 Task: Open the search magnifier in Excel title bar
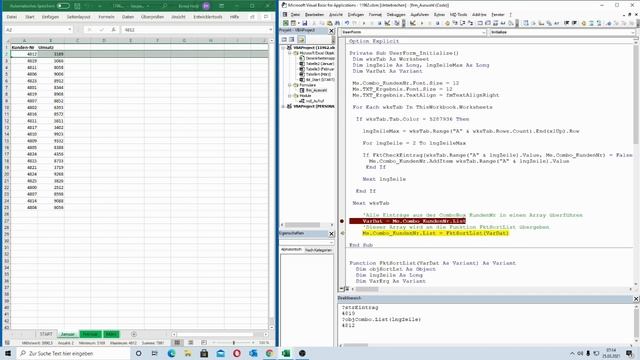164,6
